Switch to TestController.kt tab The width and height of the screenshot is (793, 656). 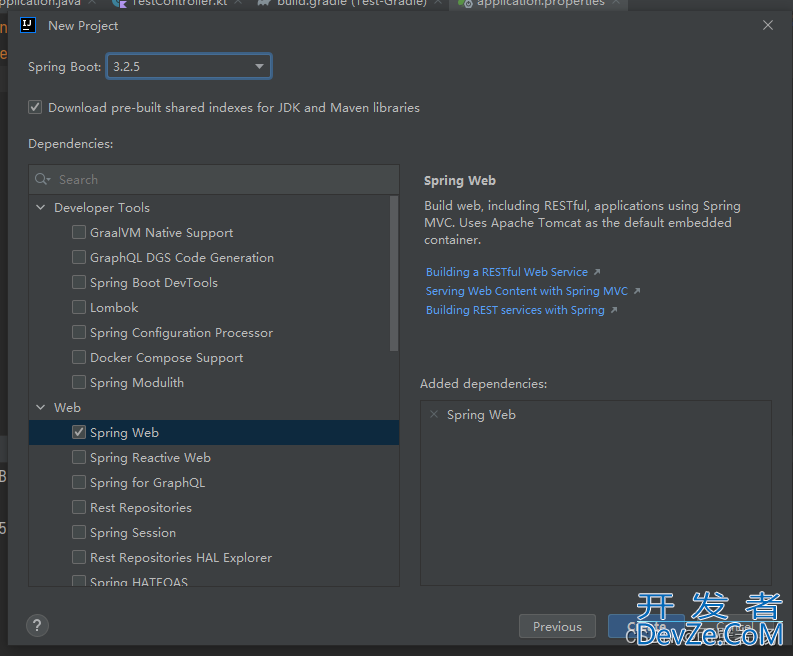177,4
